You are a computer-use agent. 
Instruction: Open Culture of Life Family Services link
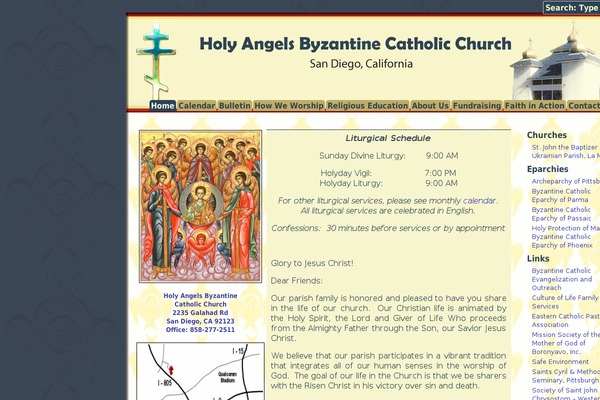tap(566, 302)
